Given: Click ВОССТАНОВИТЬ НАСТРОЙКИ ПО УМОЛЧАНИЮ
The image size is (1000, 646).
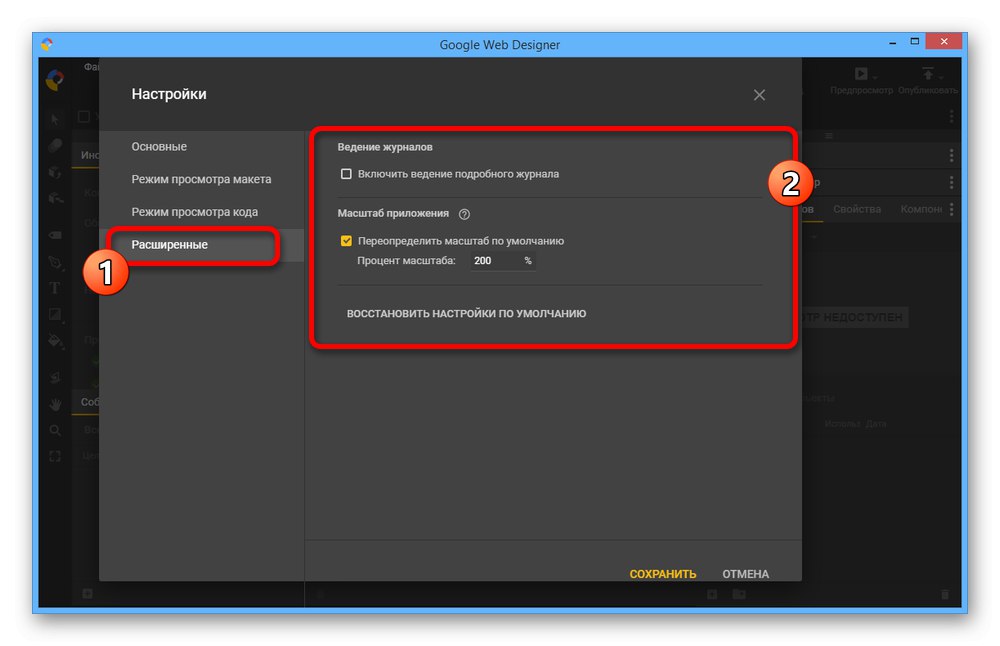Looking at the screenshot, I should [466, 314].
